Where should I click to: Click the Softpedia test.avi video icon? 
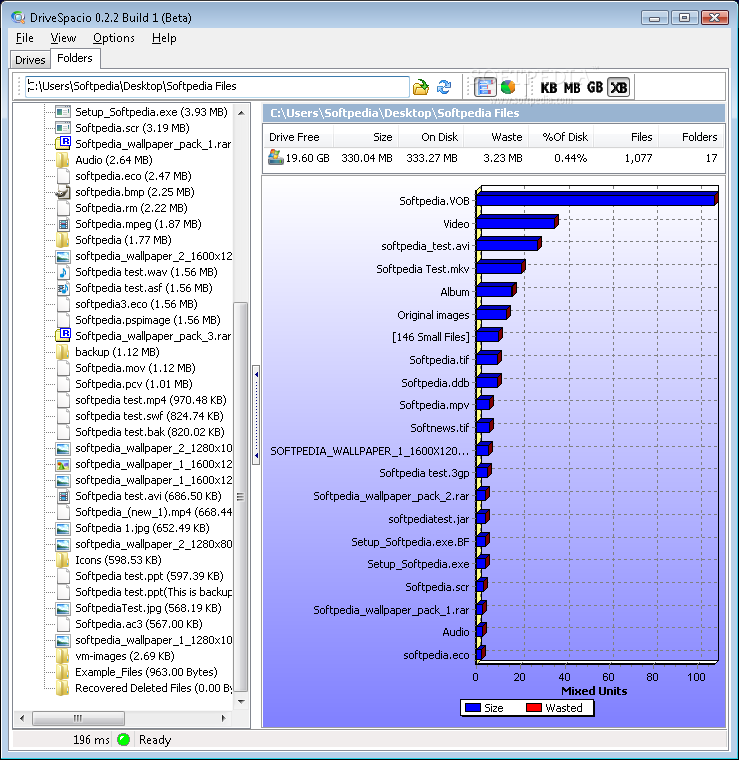(63, 496)
